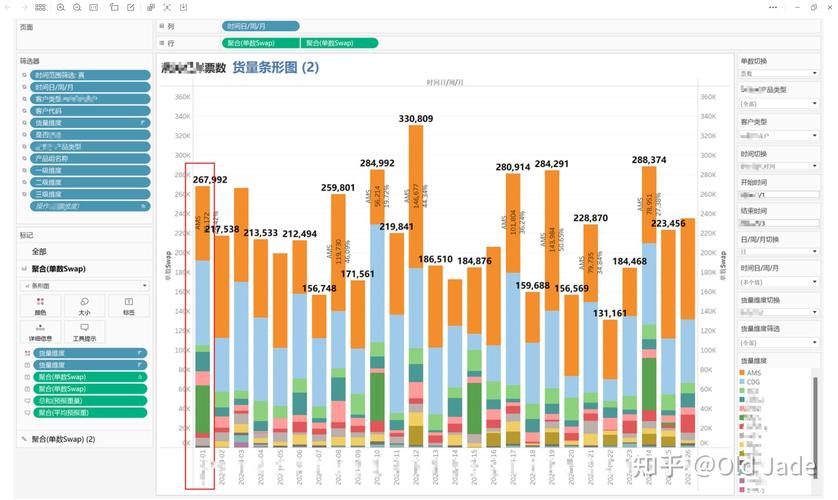The height and width of the screenshot is (500, 838).
Task: Click the 标签 label mark card
Action: 129,307
